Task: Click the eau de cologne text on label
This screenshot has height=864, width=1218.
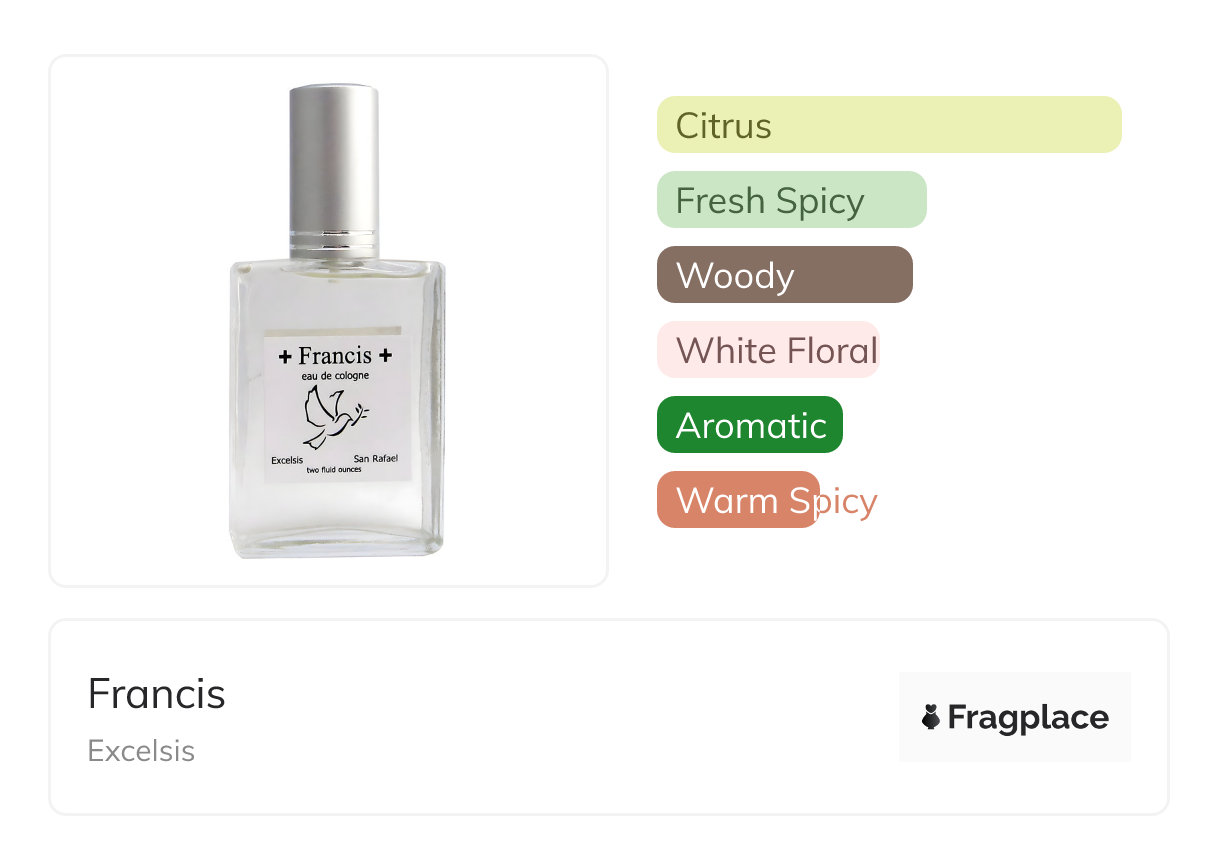Action: 335,375
